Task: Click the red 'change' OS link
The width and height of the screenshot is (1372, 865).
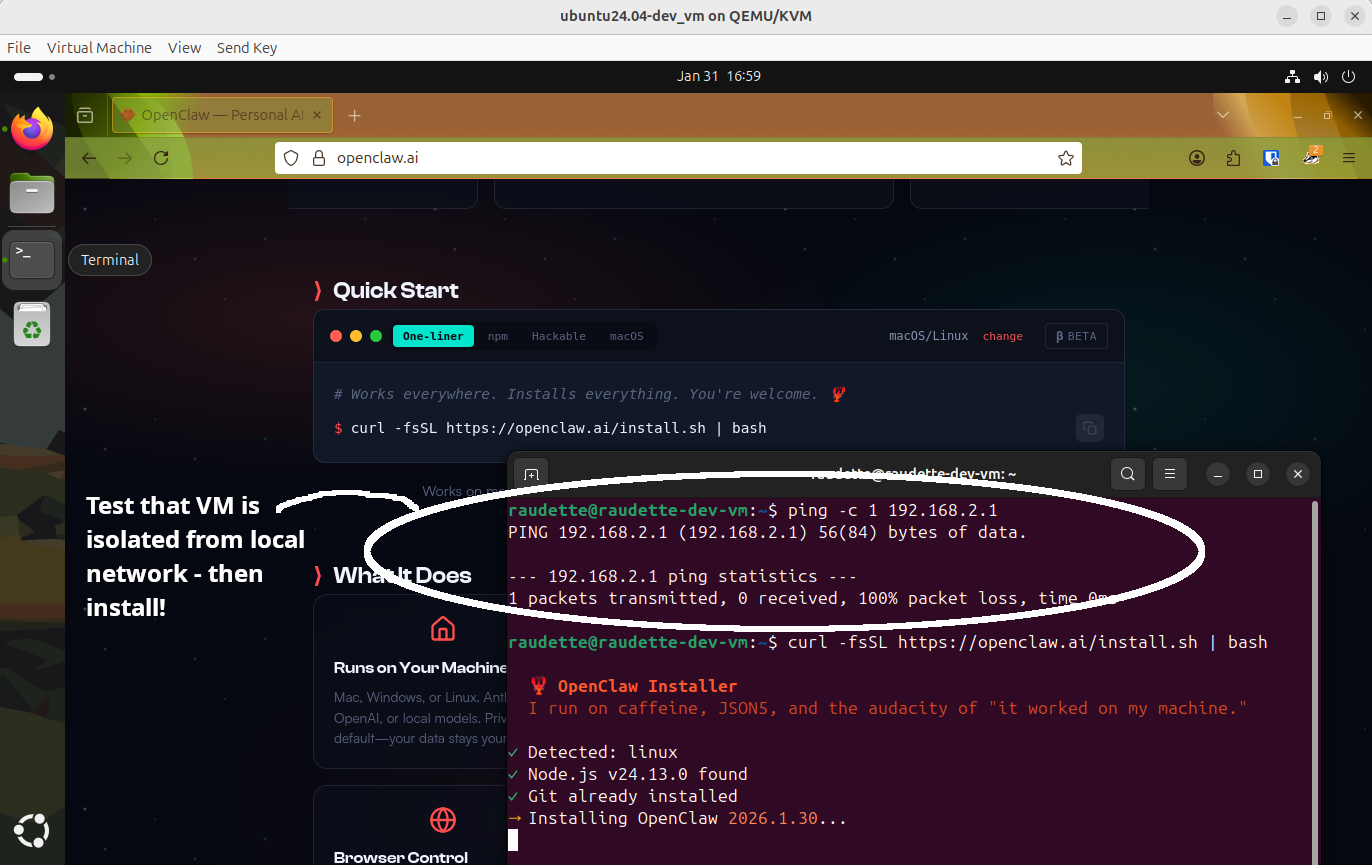Action: 1002,336
